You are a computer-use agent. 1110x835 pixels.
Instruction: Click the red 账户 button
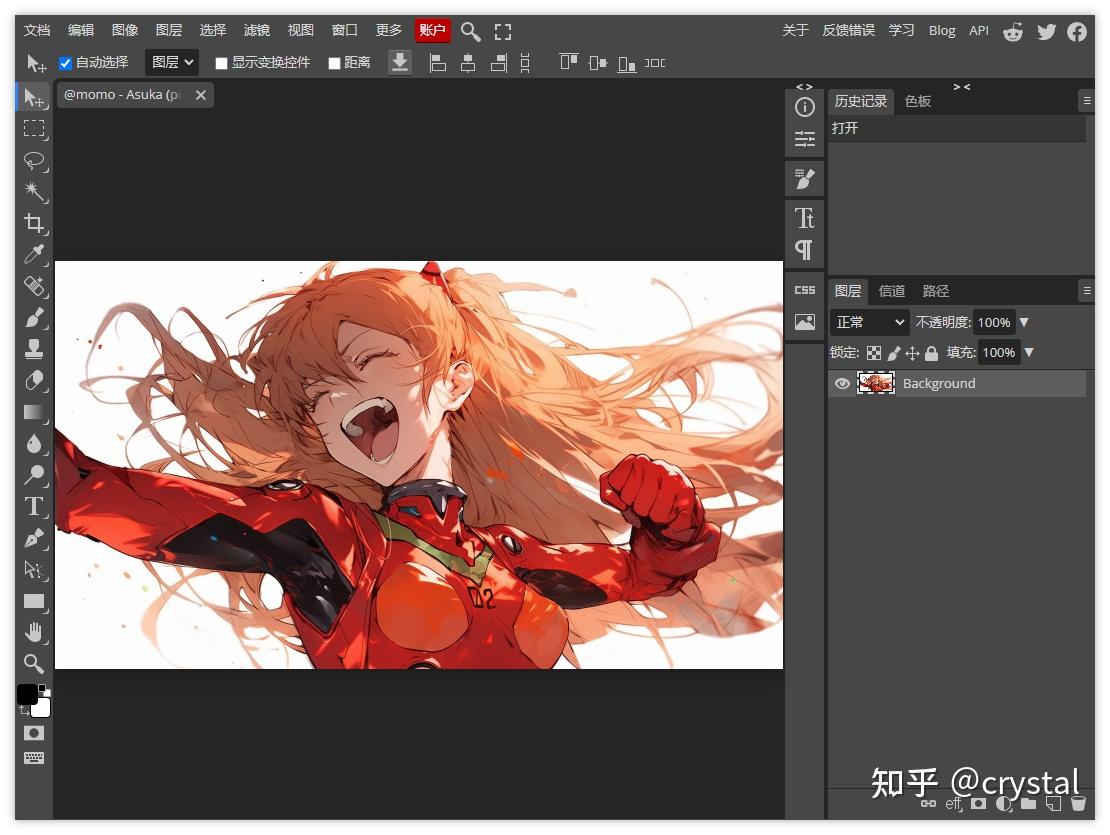[x=433, y=30]
